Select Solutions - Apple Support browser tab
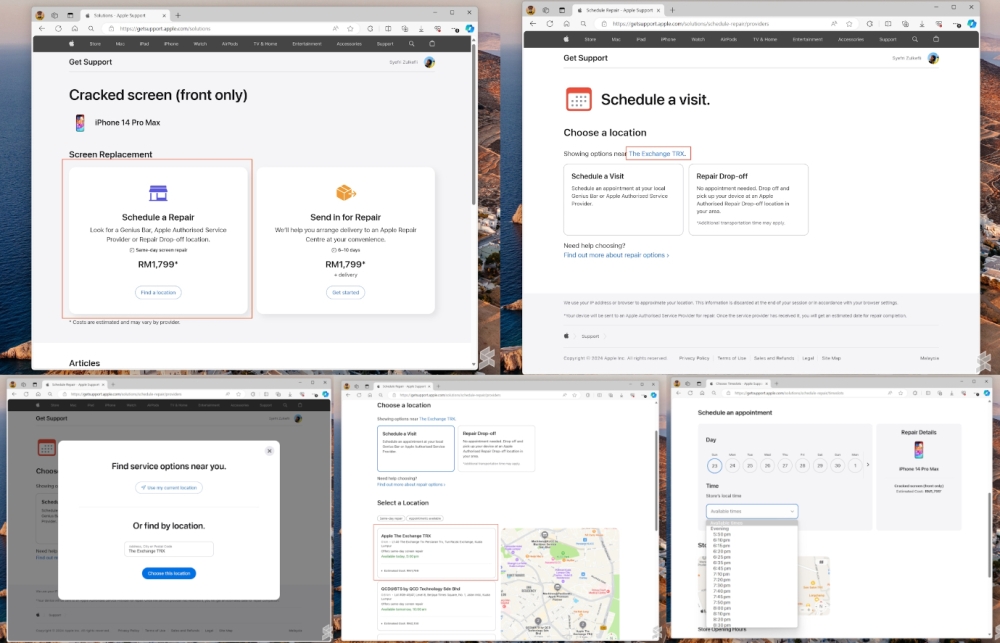The height and width of the screenshot is (643, 1000). [124, 15]
